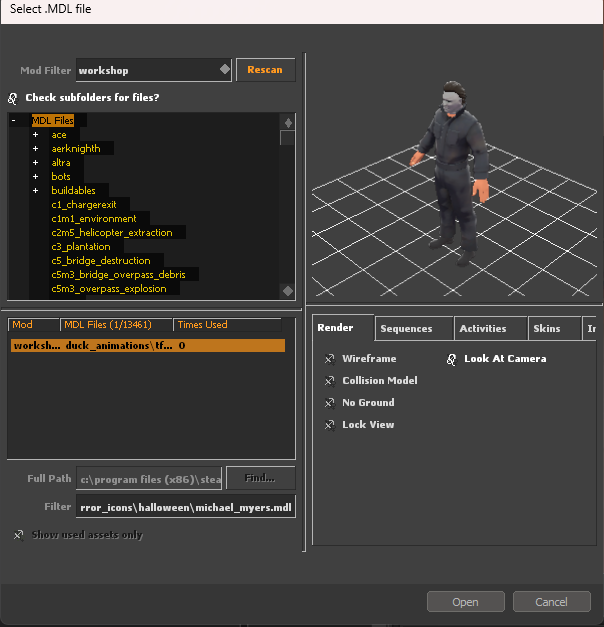Viewport: 604px width, 627px height.
Task: Click the Filter input with michael_myers.mdl
Action: [186, 507]
